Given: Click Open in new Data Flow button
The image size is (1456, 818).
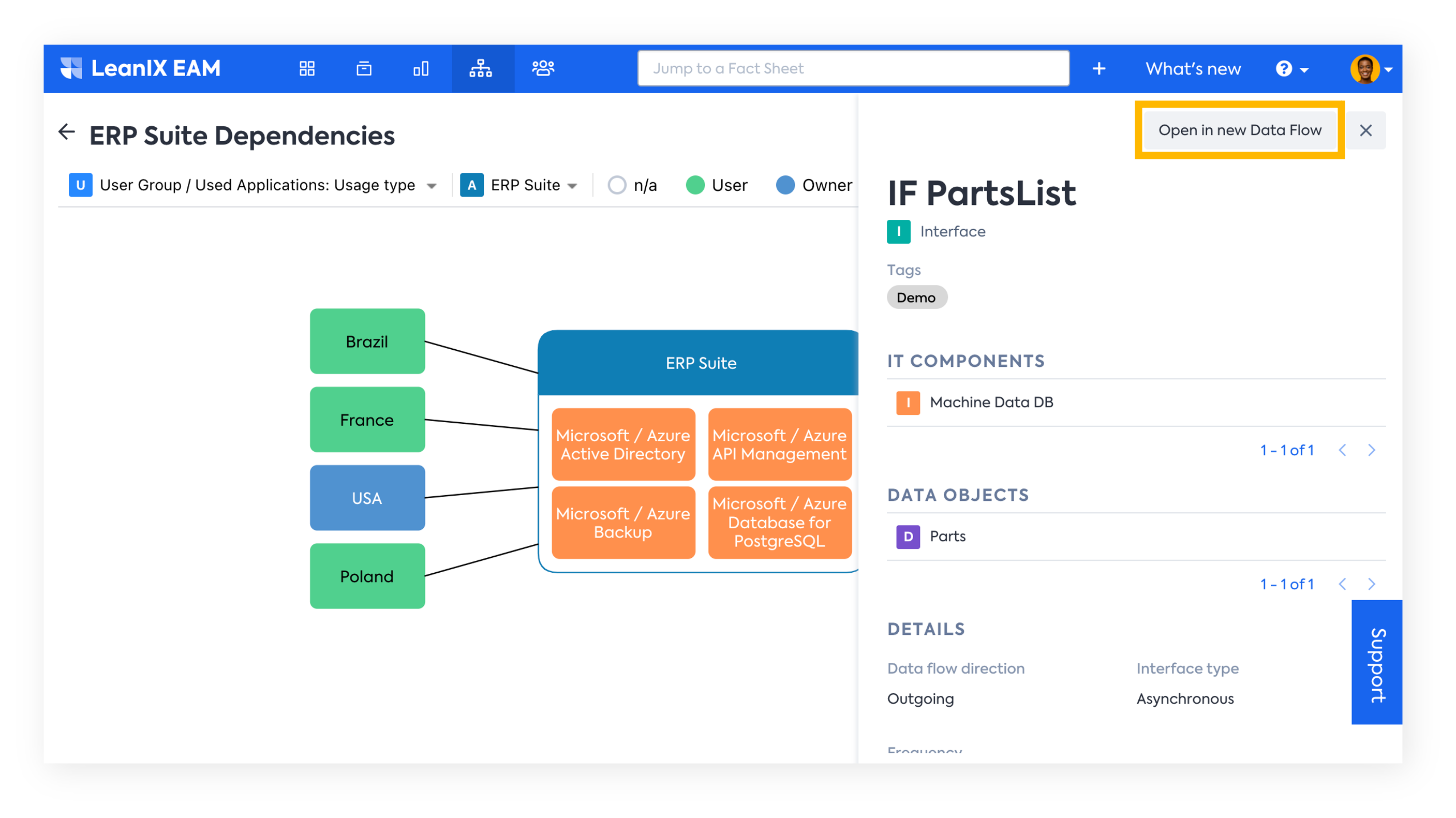Looking at the screenshot, I should coord(1240,130).
